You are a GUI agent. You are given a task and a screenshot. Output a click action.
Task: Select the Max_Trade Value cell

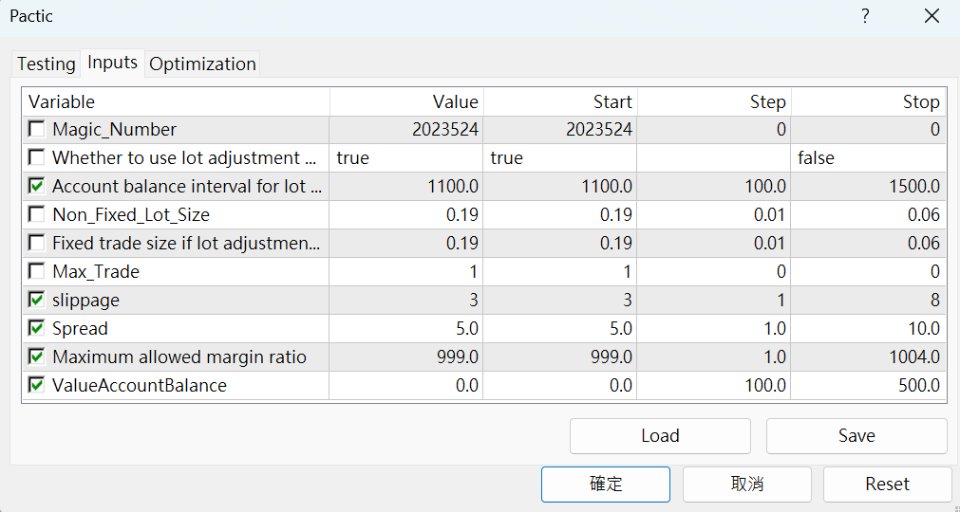click(x=407, y=271)
